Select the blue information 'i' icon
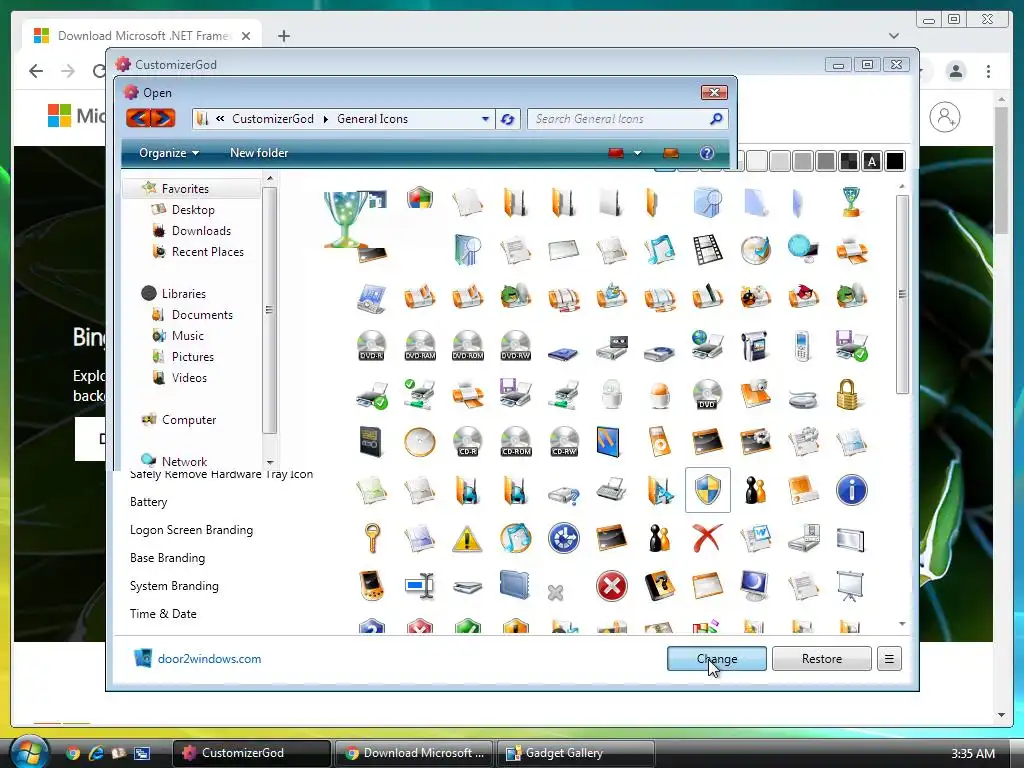 point(852,490)
